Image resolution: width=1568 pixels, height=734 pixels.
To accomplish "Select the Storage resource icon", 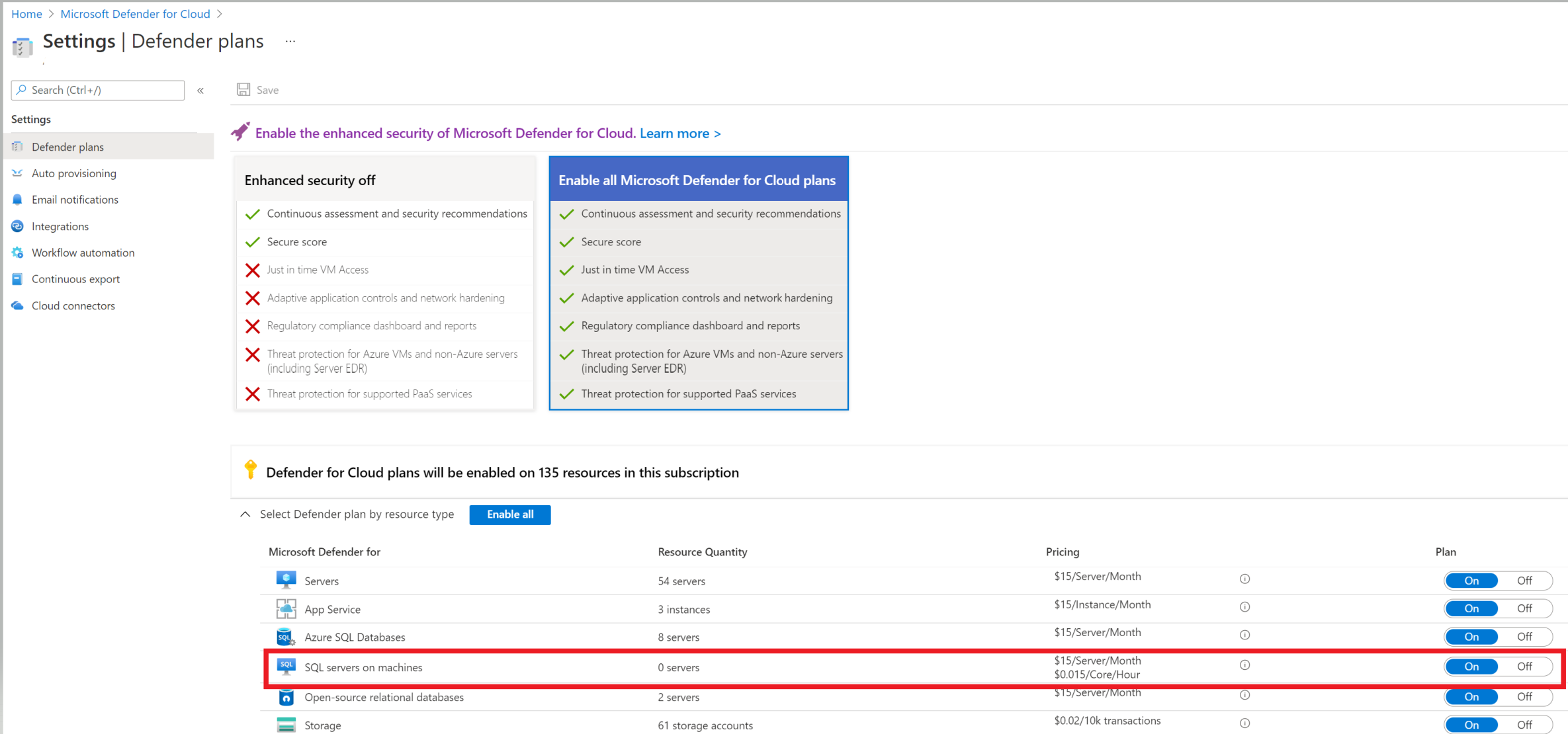I will pyautogui.click(x=286, y=724).
